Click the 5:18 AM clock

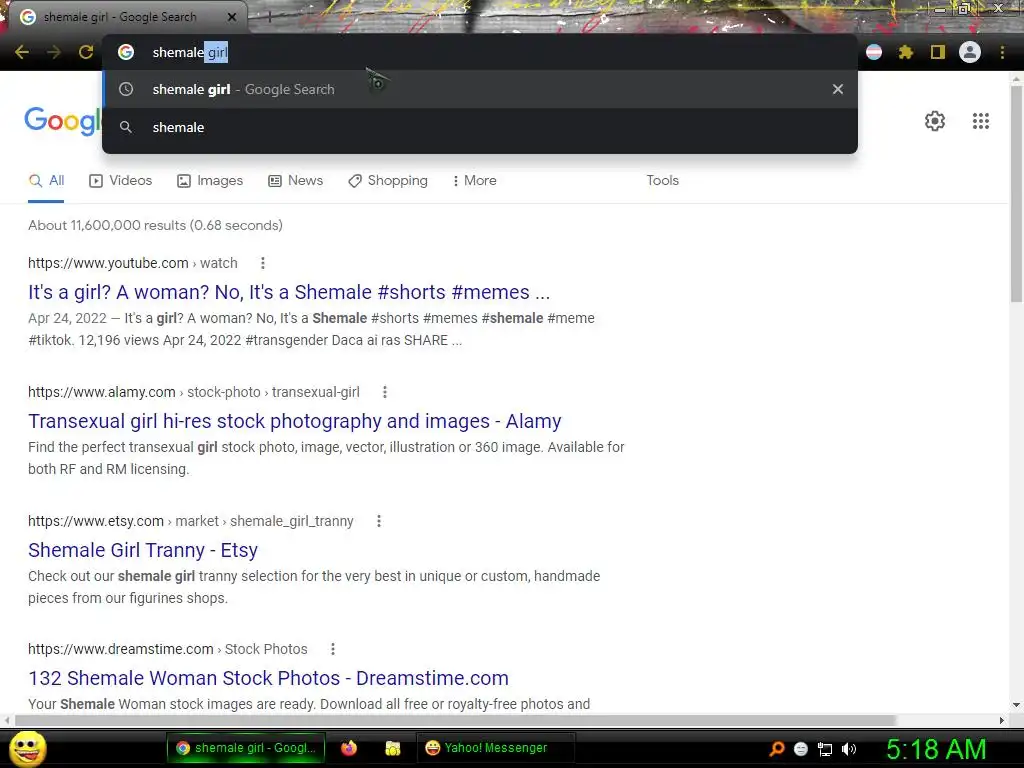click(x=936, y=749)
